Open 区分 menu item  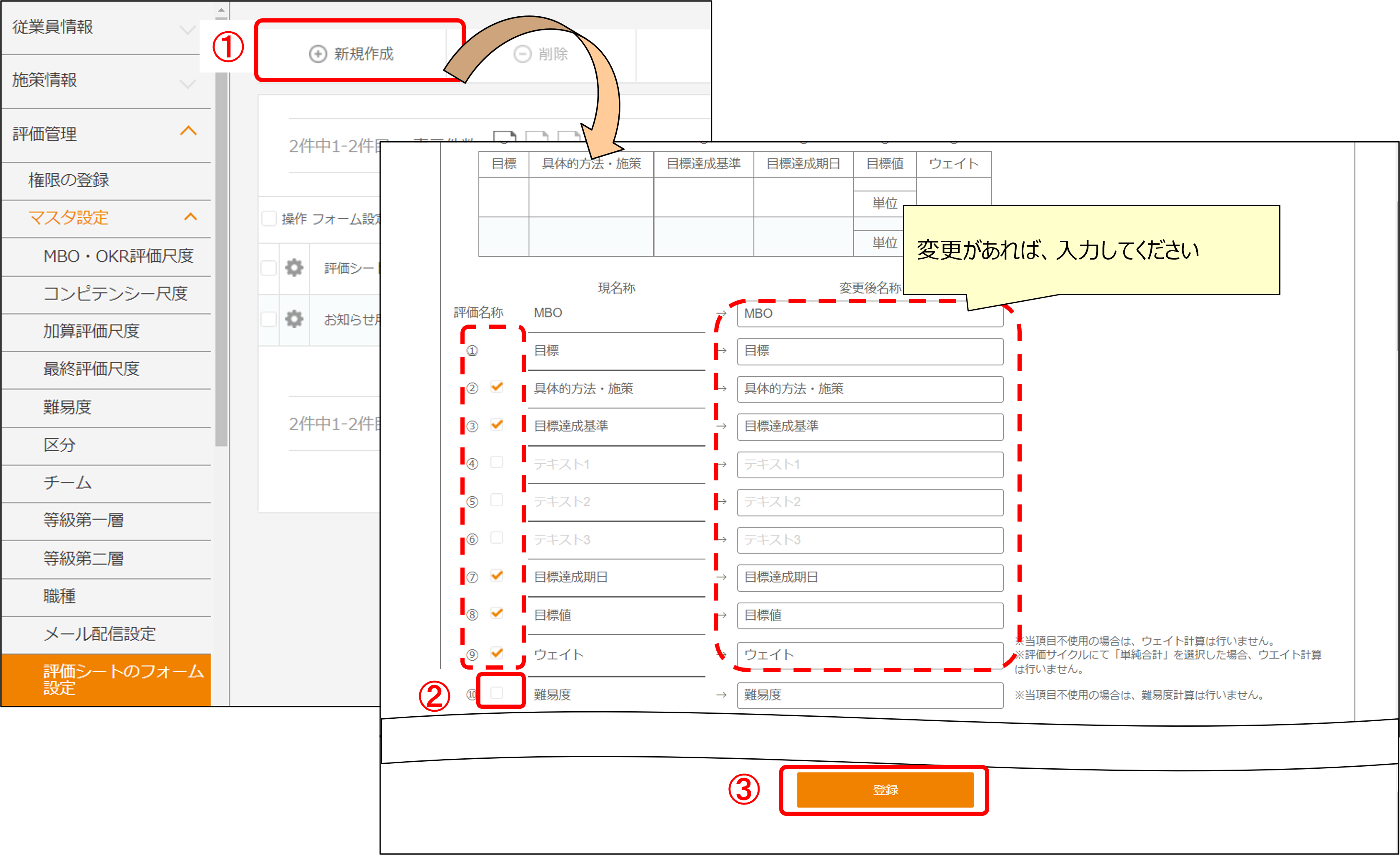pyautogui.click(x=106, y=445)
